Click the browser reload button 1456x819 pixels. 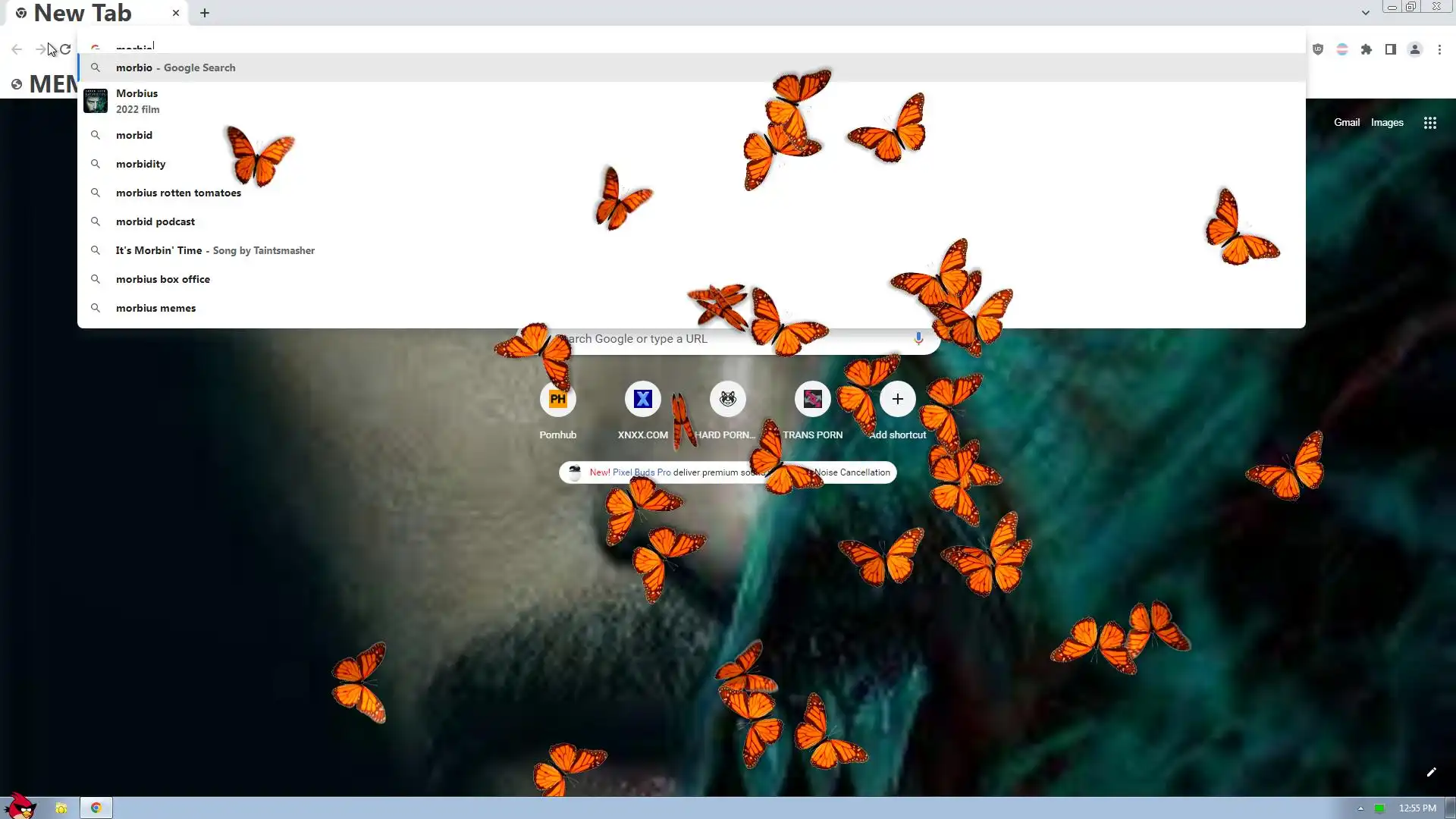[65, 49]
